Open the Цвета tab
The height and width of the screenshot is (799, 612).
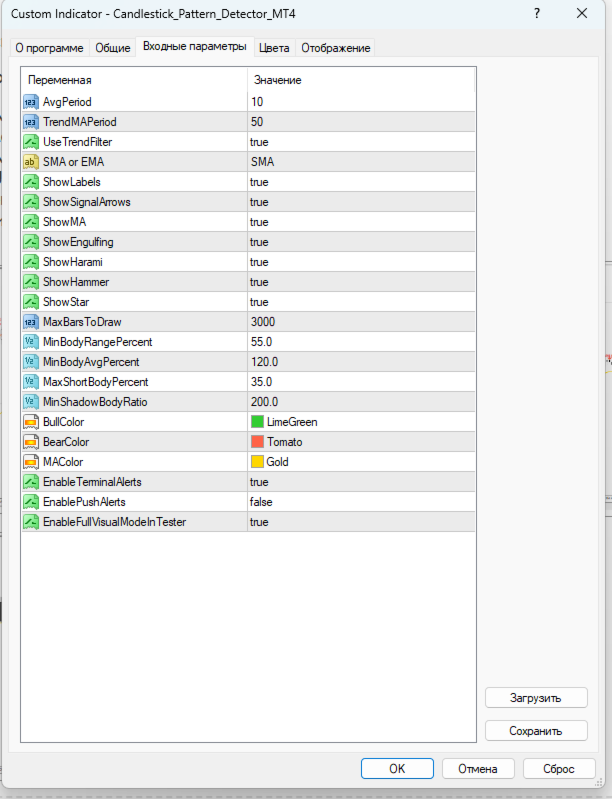[x=274, y=48]
